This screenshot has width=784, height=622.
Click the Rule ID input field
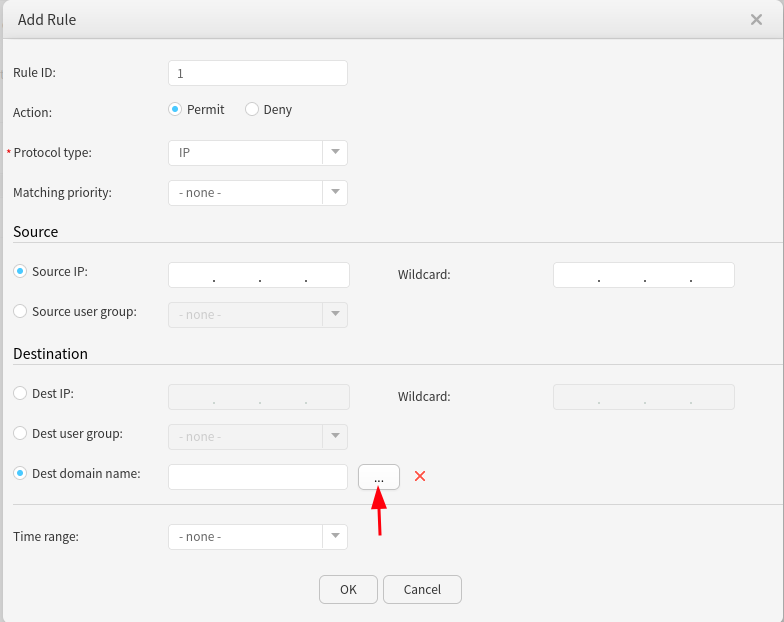(x=257, y=73)
